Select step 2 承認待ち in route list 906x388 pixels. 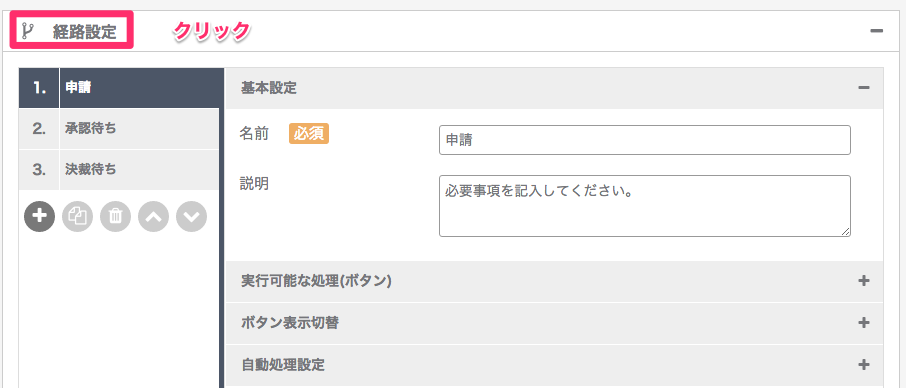119,129
